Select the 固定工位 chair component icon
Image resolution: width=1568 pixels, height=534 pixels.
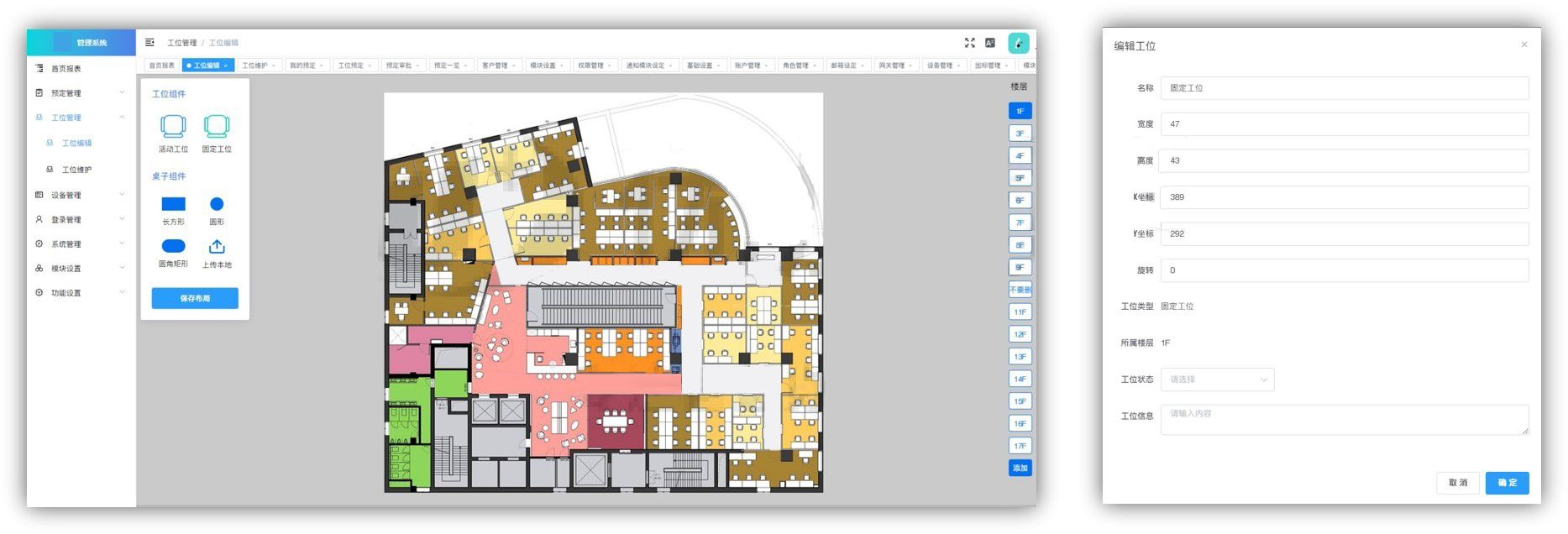coord(217,127)
